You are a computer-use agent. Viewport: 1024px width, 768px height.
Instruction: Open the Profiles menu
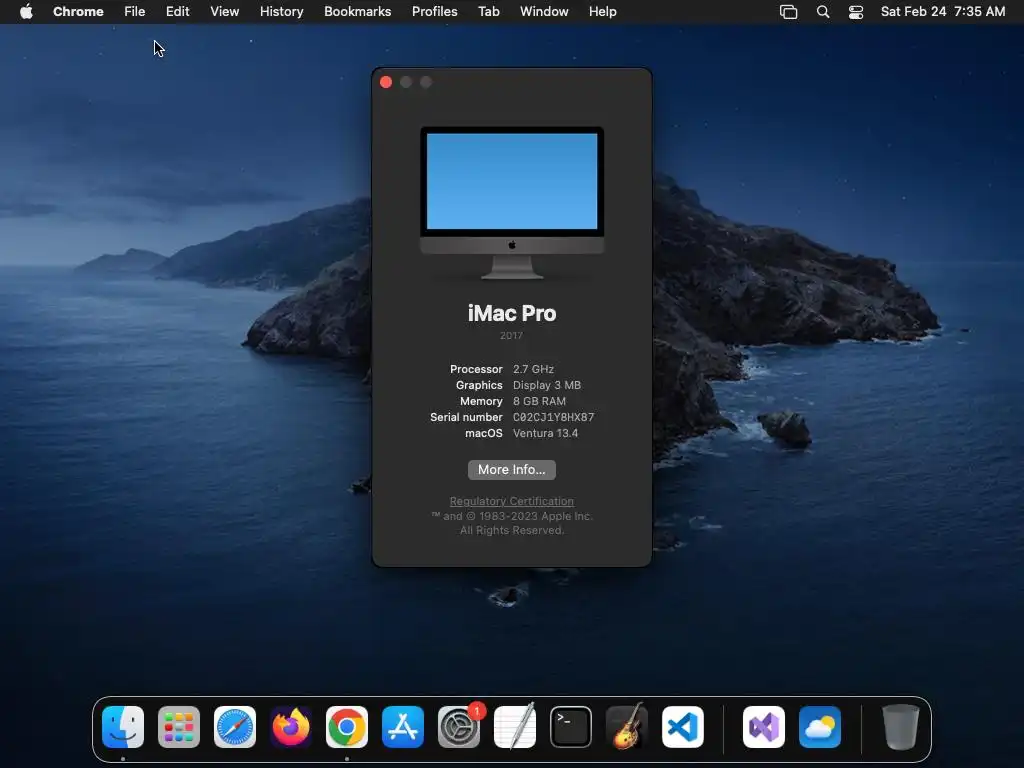[434, 12]
